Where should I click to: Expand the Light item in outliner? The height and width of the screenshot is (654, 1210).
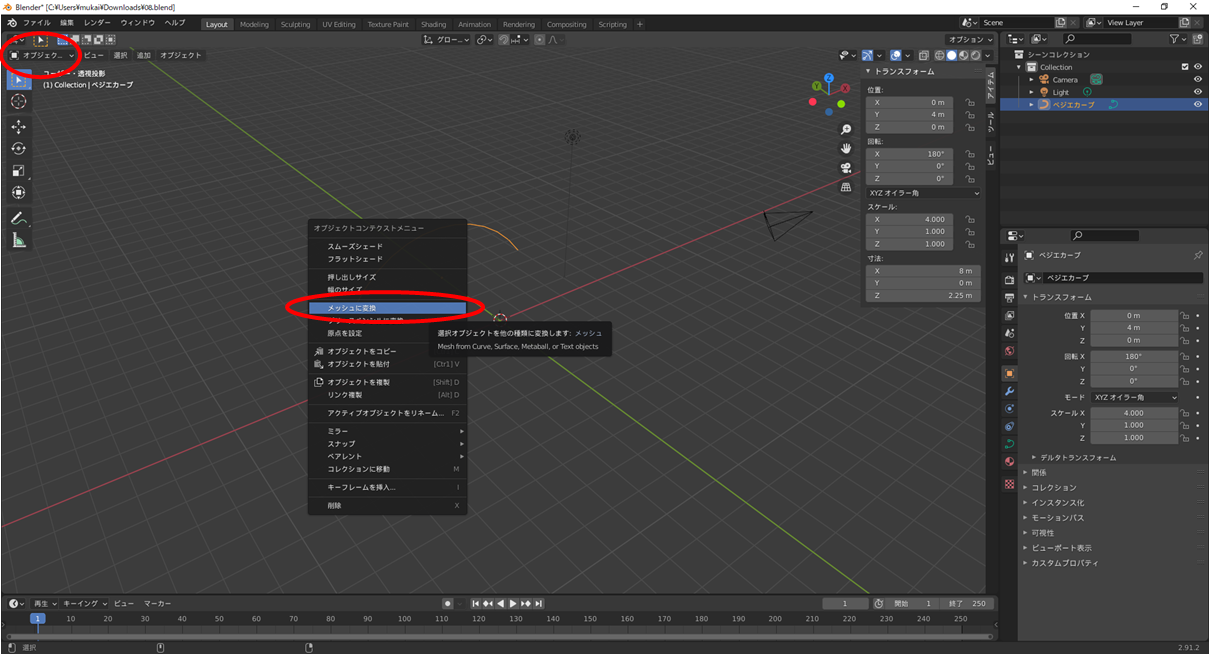[x=1032, y=92]
